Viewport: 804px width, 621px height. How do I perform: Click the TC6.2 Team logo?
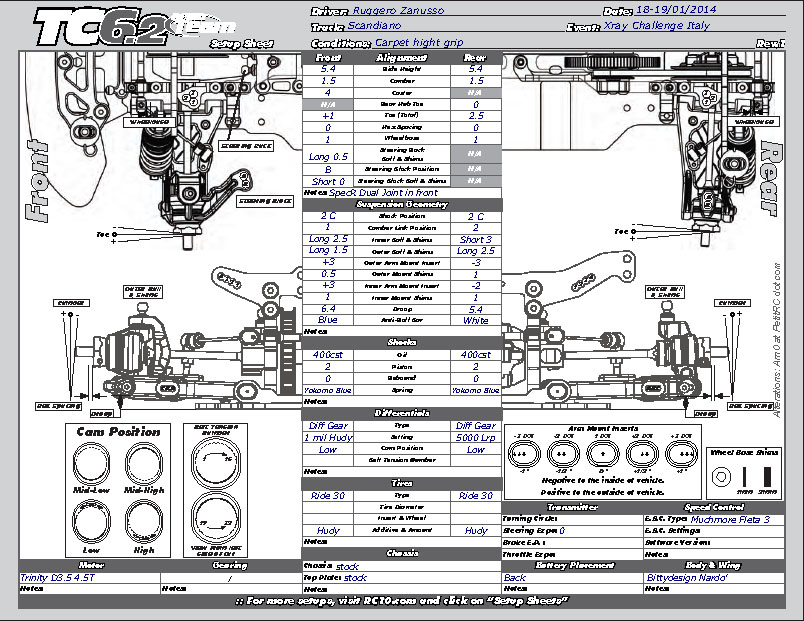click(134, 27)
